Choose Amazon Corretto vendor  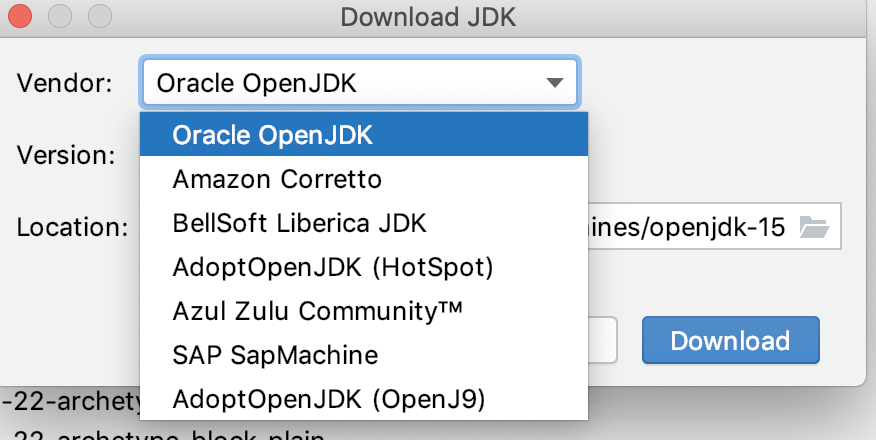pos(364,179)
